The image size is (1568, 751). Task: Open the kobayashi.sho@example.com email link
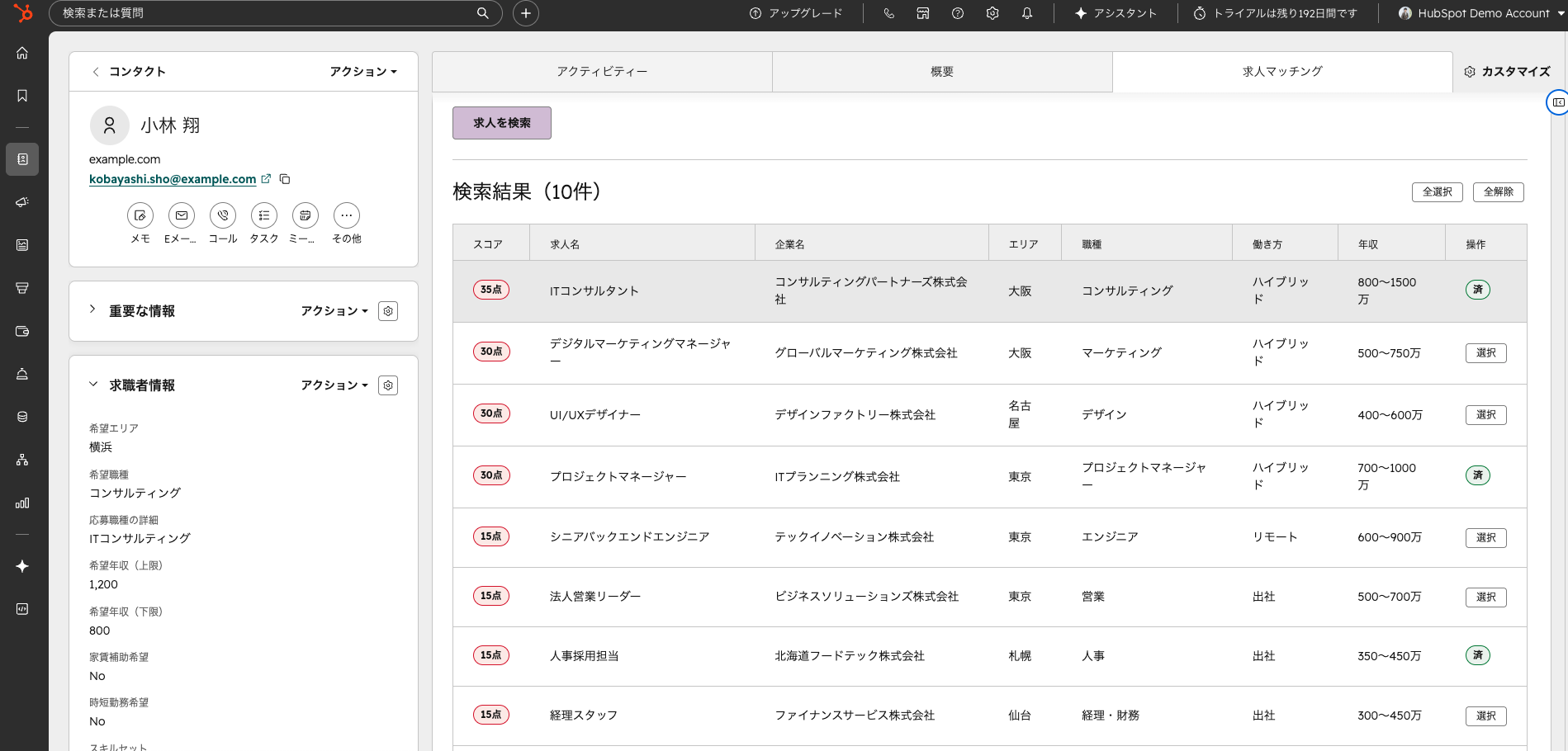173,179
